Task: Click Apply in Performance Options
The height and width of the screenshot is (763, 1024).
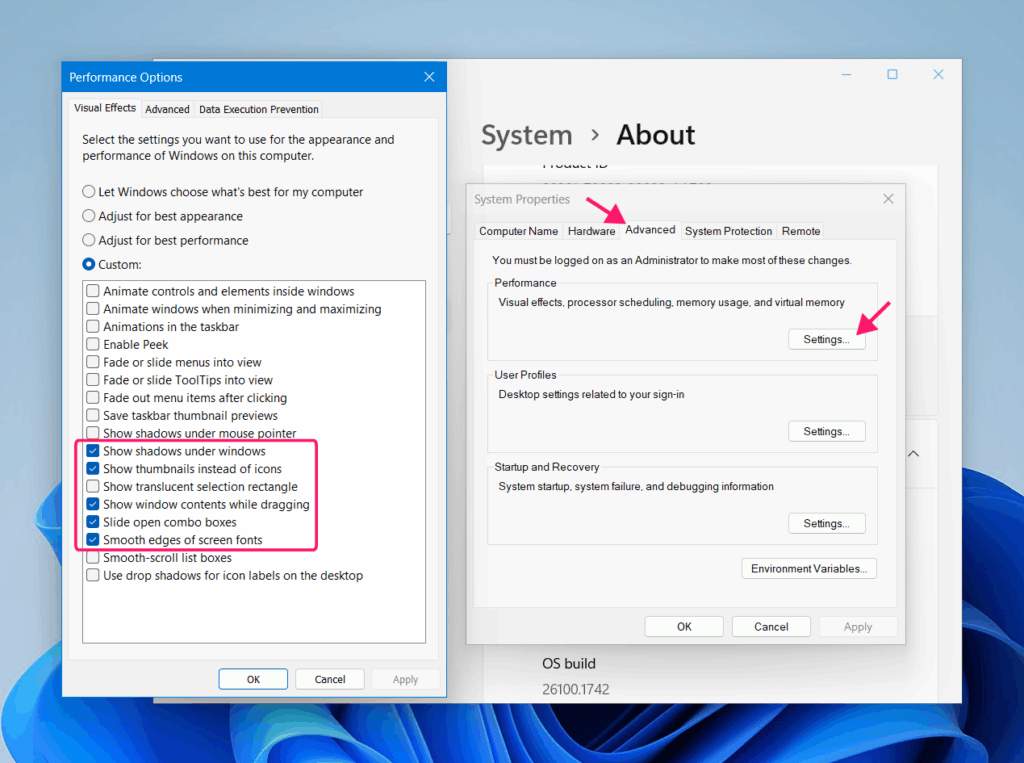Action: coord(406,679)
